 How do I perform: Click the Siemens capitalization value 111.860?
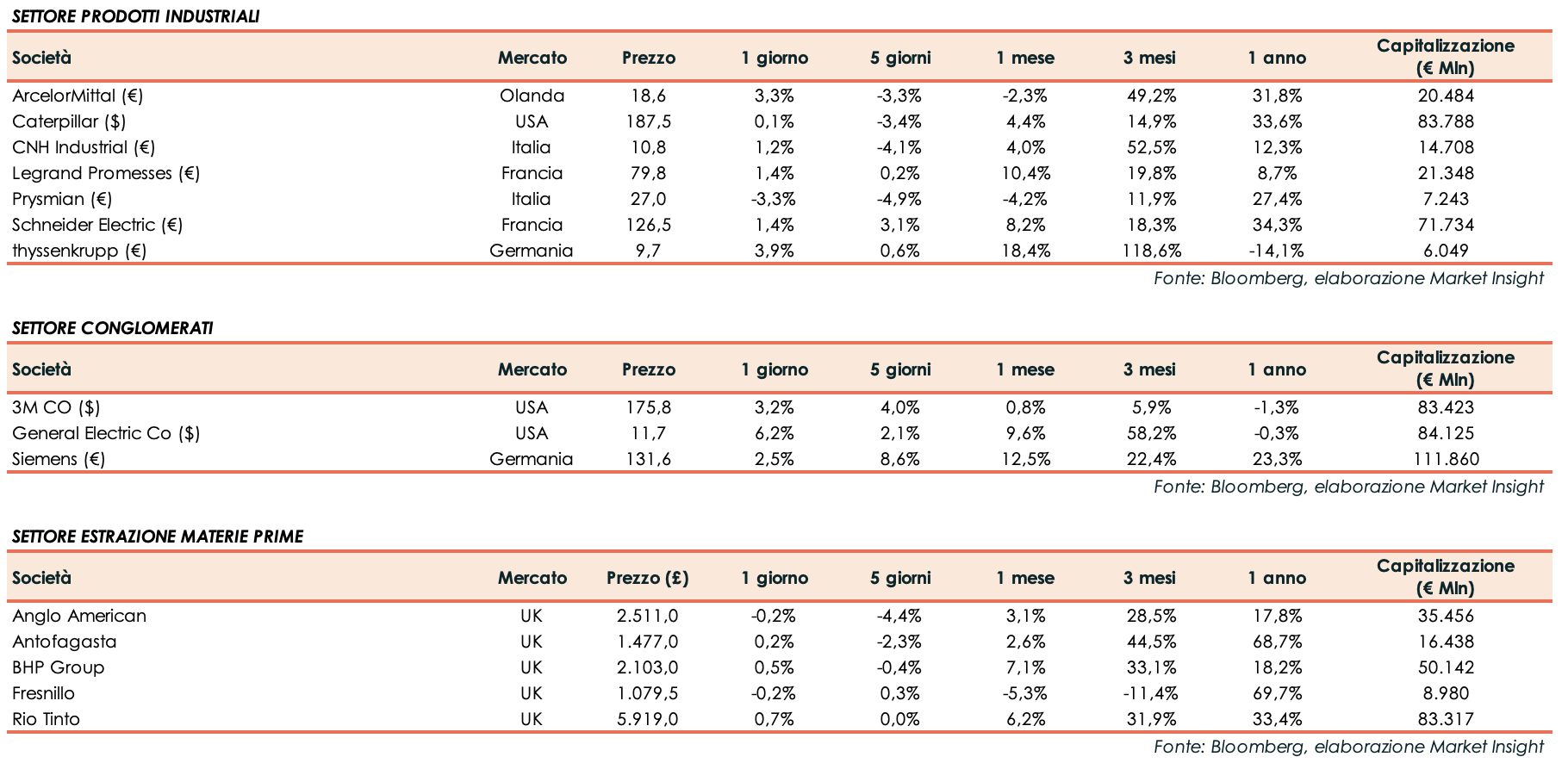[x=1446, y=459]
